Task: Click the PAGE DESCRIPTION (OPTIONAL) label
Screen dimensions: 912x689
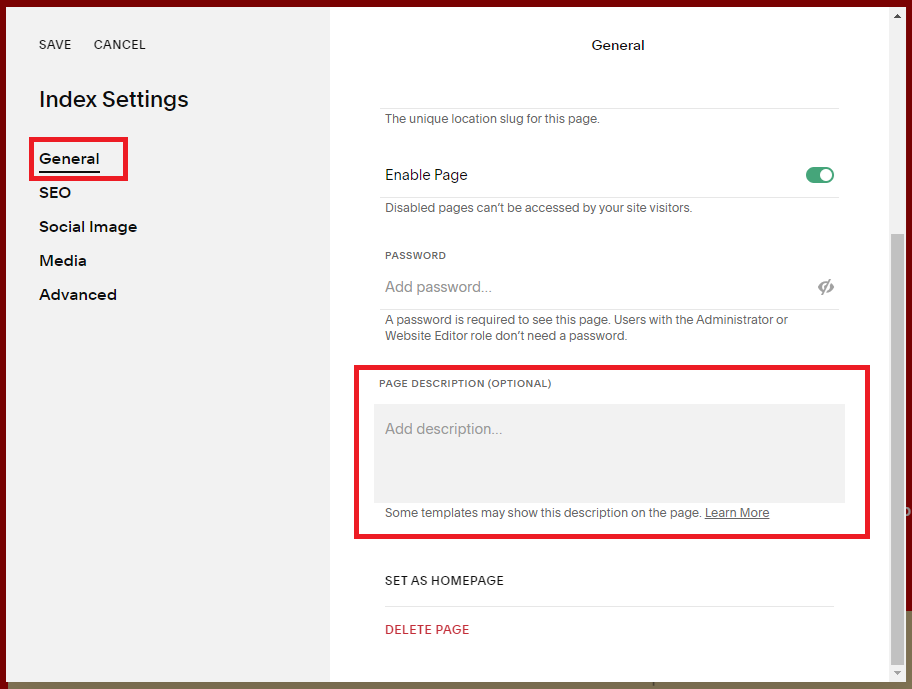Action: point(465,384)
